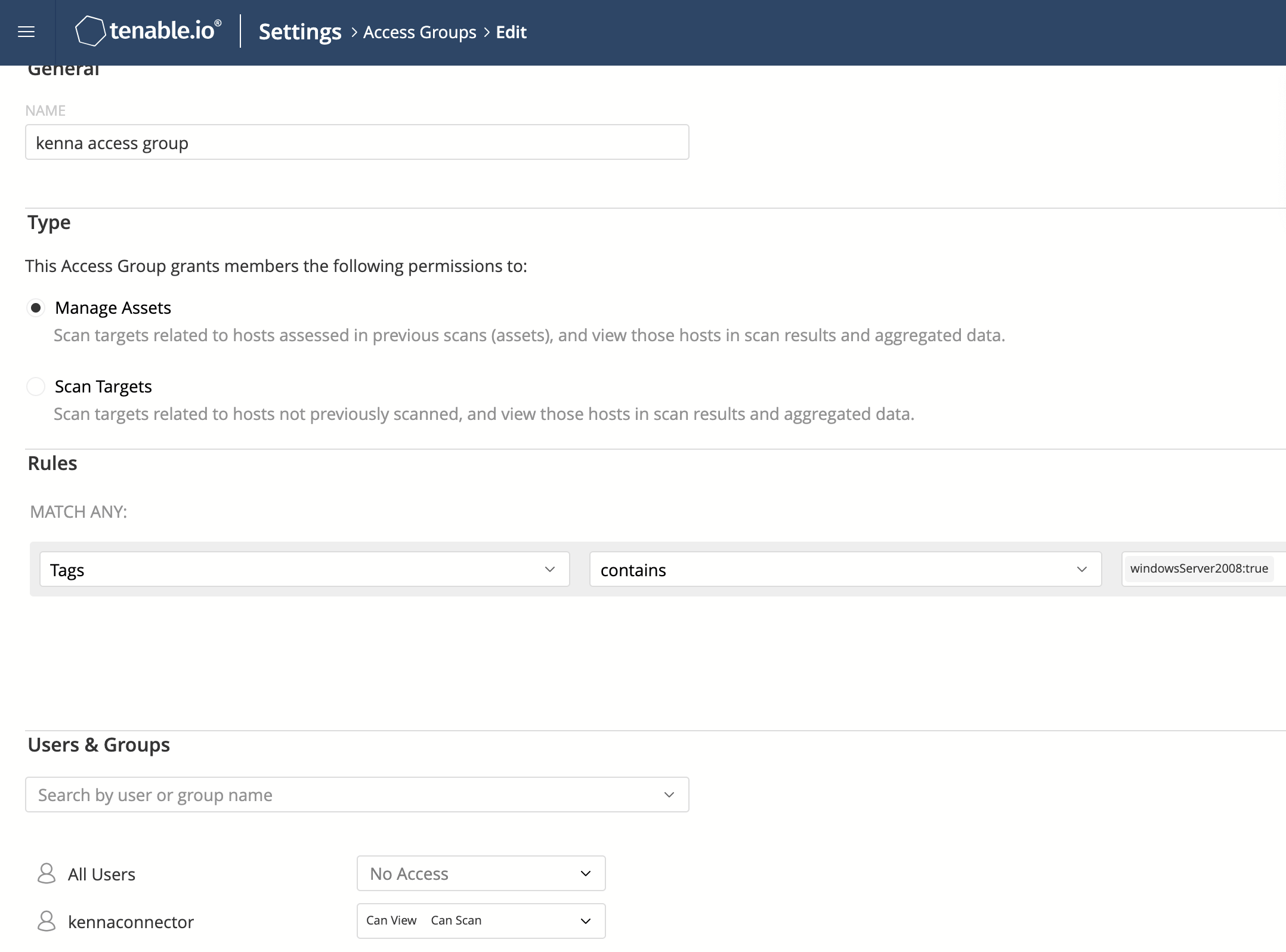Select the windowsServer2008:true tag
This screenshot has height=952, width=1286.
[1200, 568]
